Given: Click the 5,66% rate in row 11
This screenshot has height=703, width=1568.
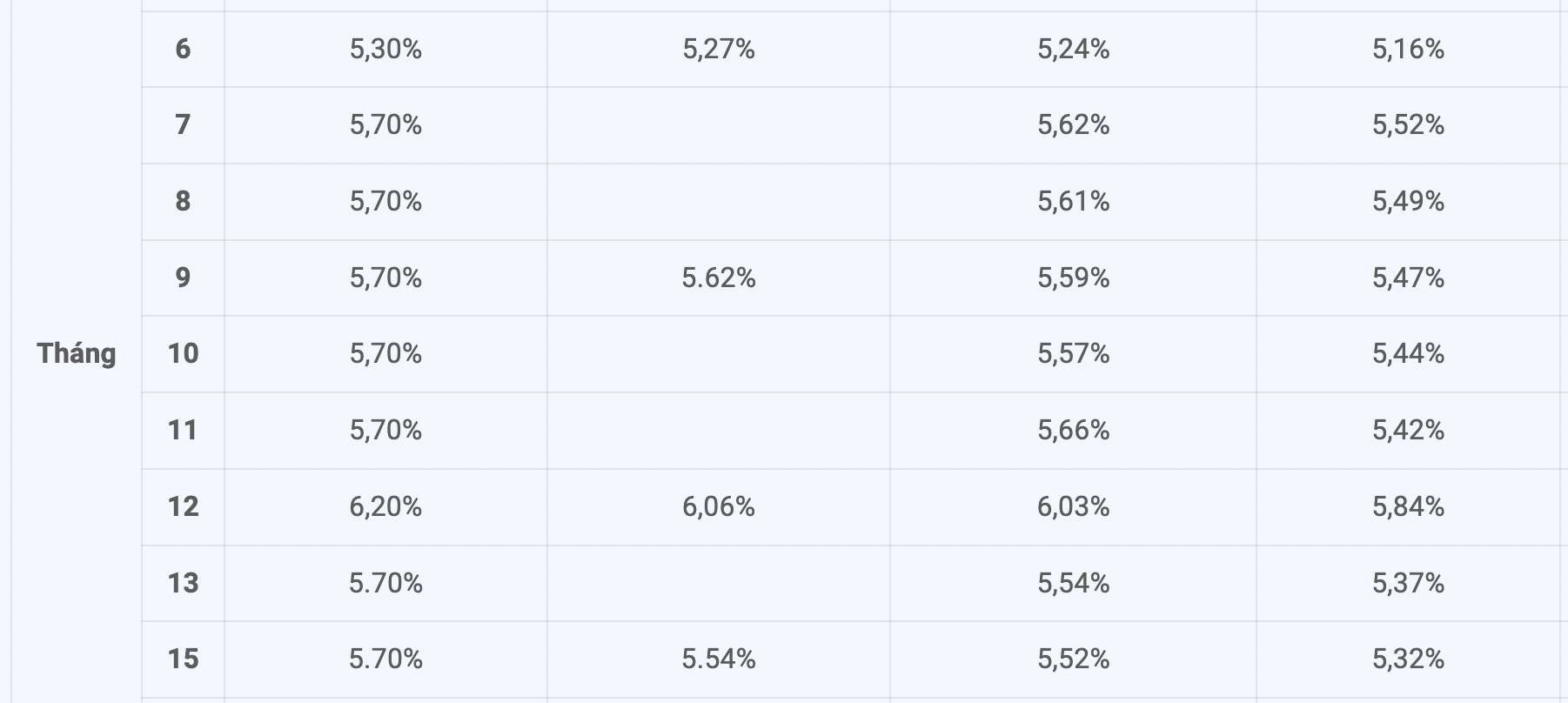Looking at the screenshot, I should pyautogui.click(x=1073, y=430).
